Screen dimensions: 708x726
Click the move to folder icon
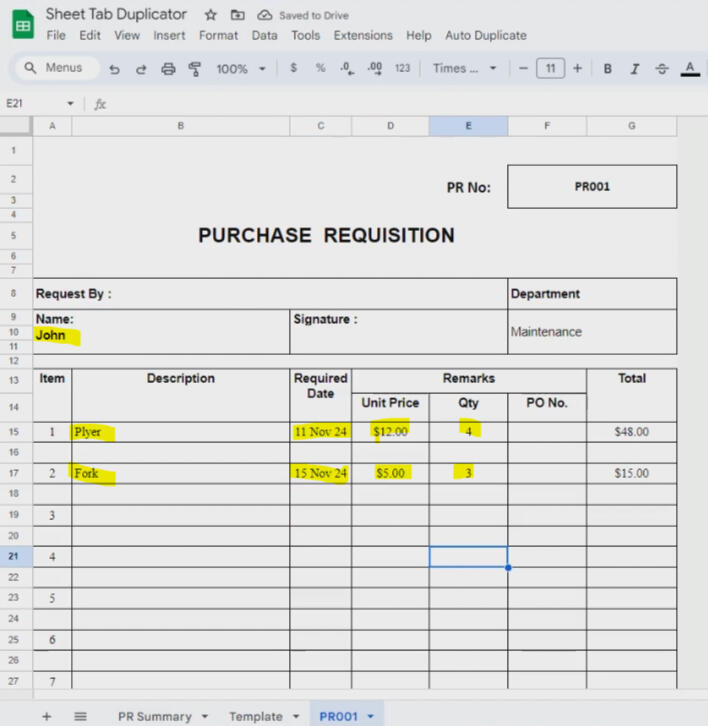(237, 15)
